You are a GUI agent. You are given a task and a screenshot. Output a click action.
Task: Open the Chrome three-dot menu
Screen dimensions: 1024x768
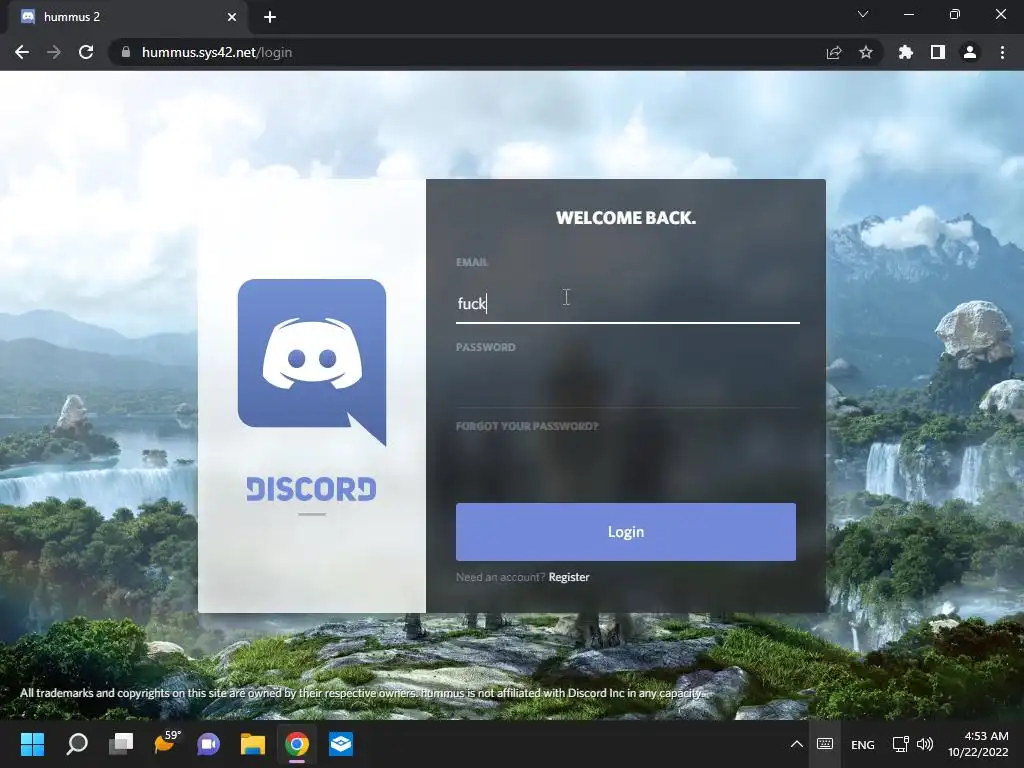pos(1002,52)
